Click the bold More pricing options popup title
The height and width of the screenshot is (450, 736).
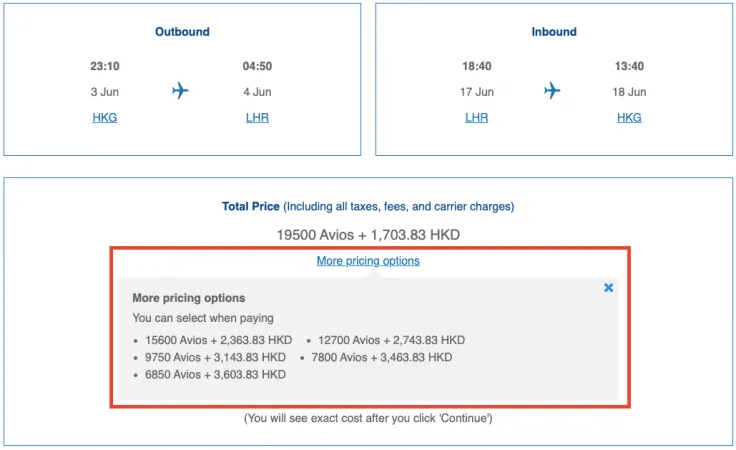[x=189, y=298]
